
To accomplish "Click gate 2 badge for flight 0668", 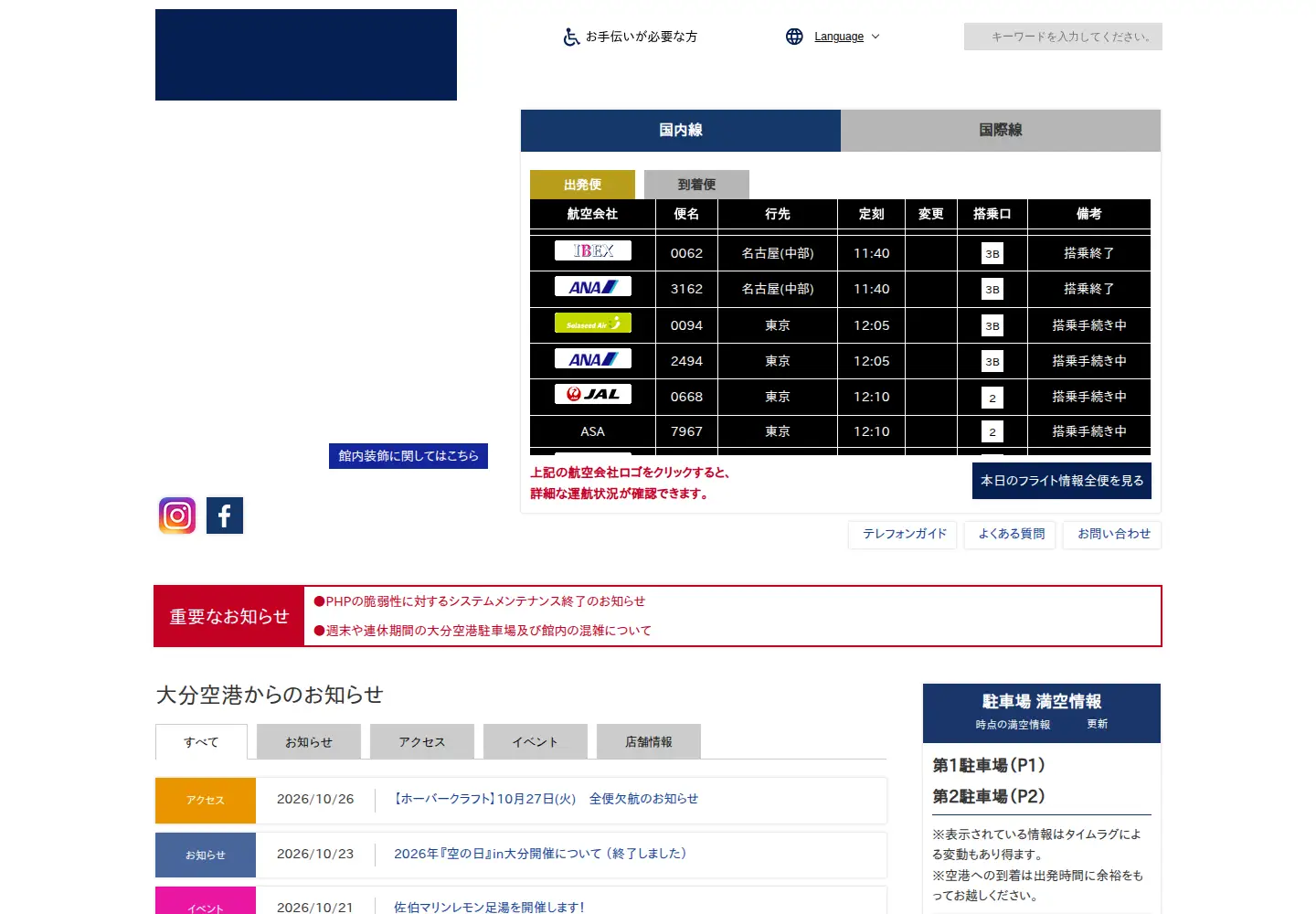I will [992, 398].
